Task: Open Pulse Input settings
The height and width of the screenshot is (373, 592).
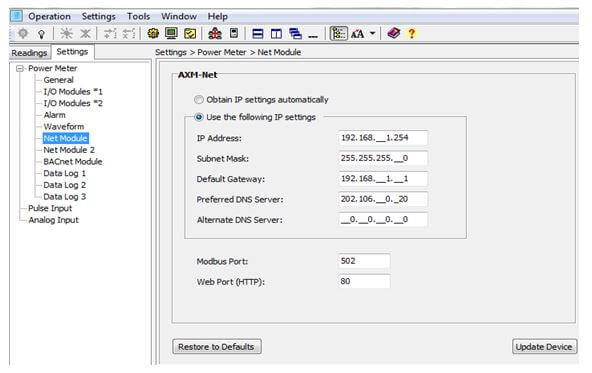Action: tap(50, 209)
